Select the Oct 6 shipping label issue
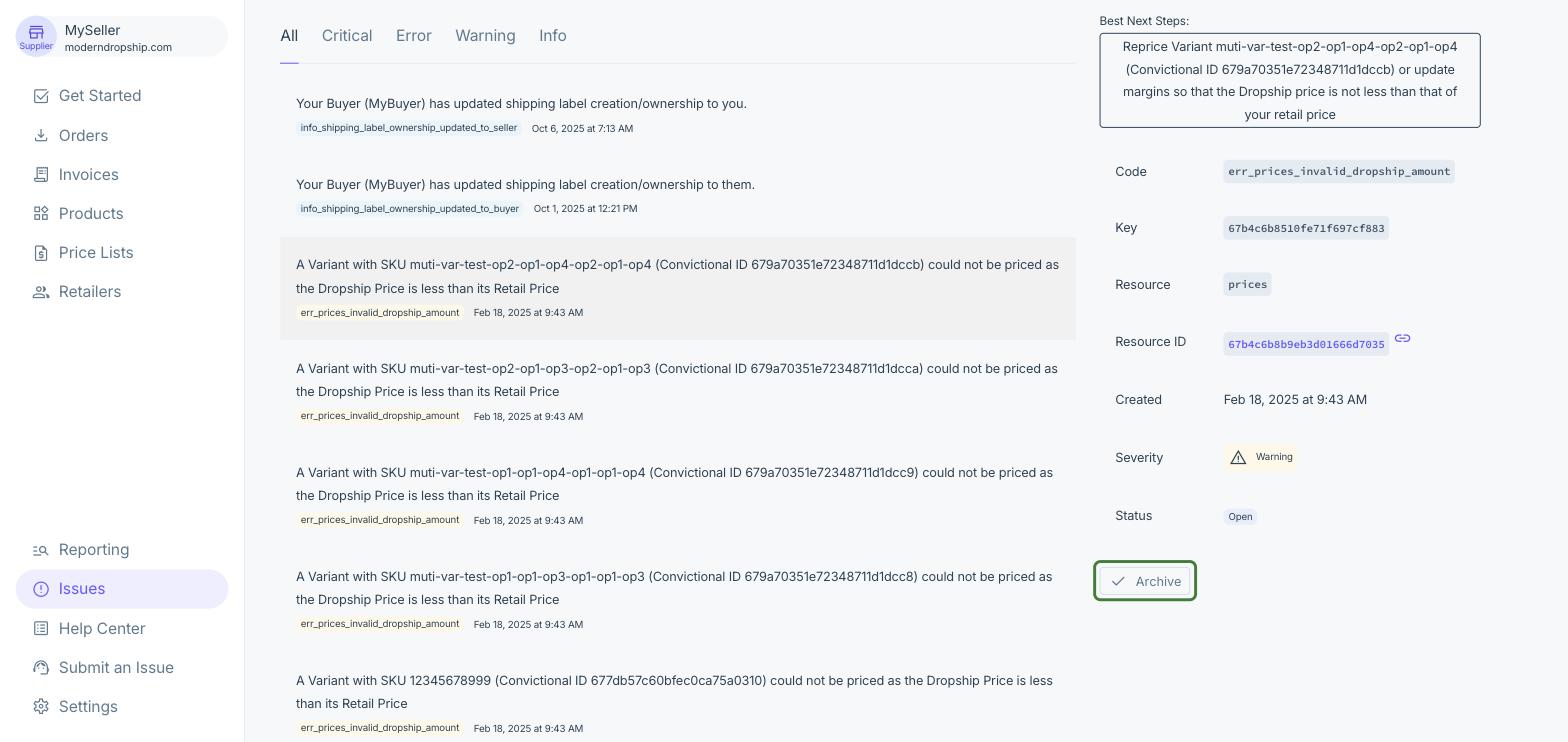 pos(521,104)
